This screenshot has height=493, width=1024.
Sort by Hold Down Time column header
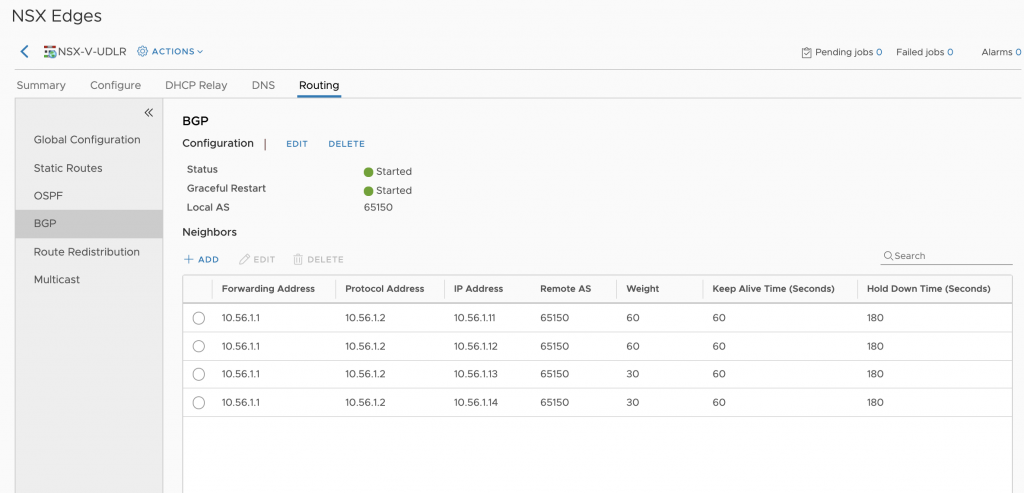tap(929, 289)
